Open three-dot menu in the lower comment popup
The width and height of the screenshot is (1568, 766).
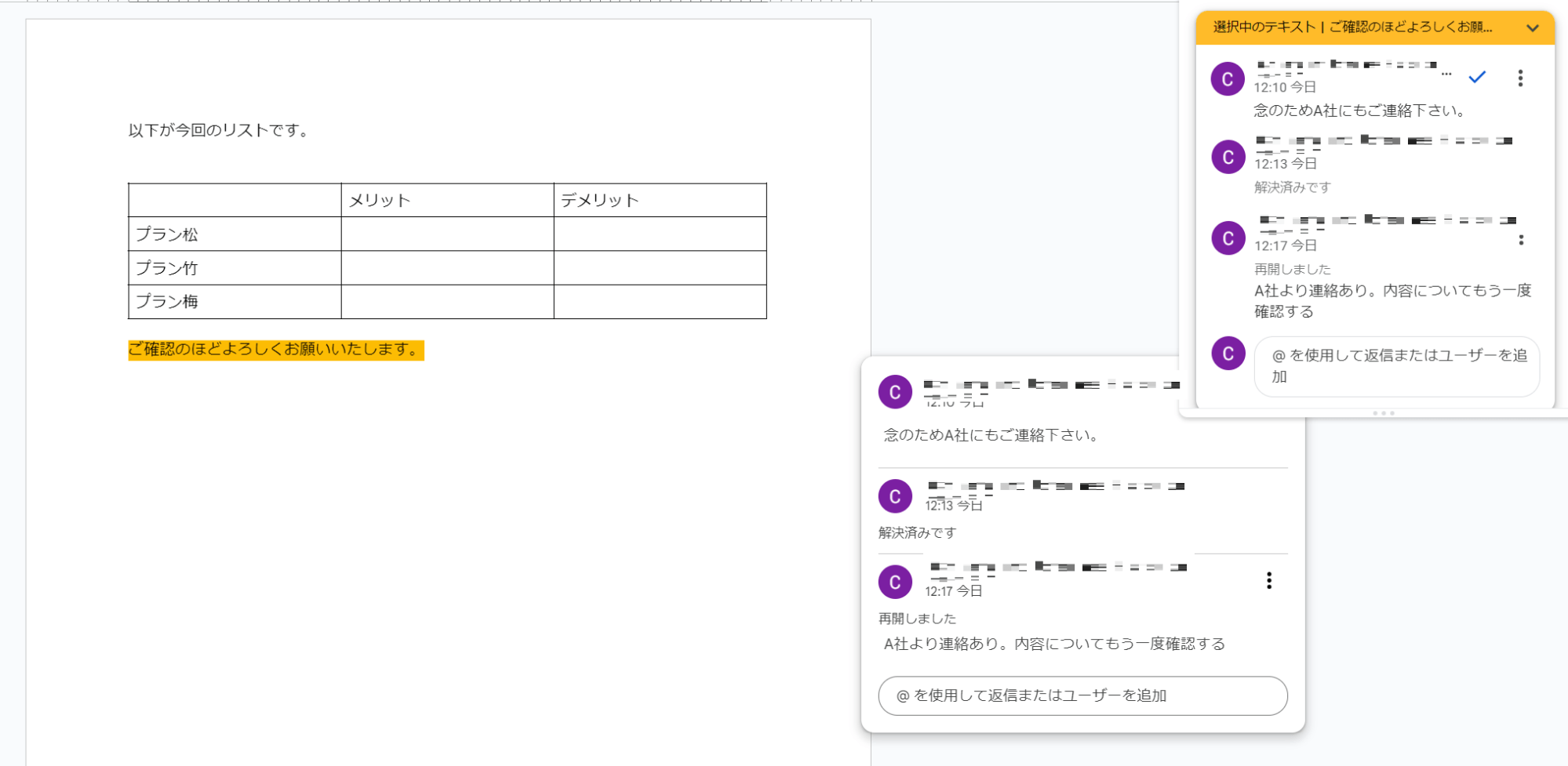pos(1268,580)
